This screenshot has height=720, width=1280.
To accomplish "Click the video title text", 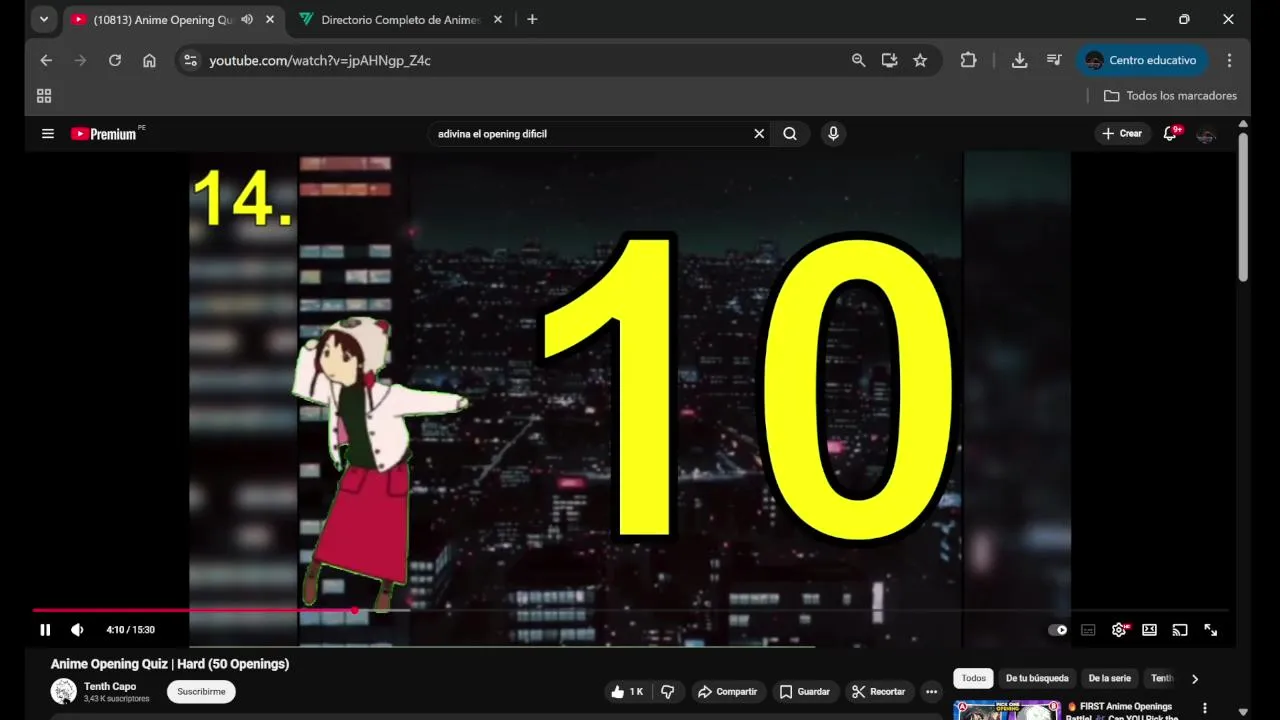I will pos(170,664).
